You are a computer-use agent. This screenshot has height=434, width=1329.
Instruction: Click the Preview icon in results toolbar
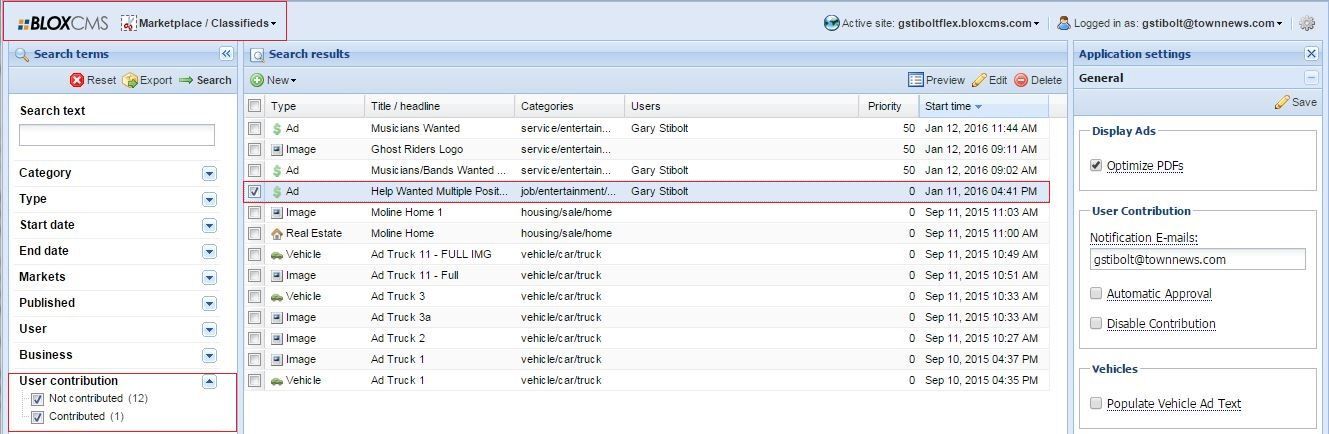(915, 80)
